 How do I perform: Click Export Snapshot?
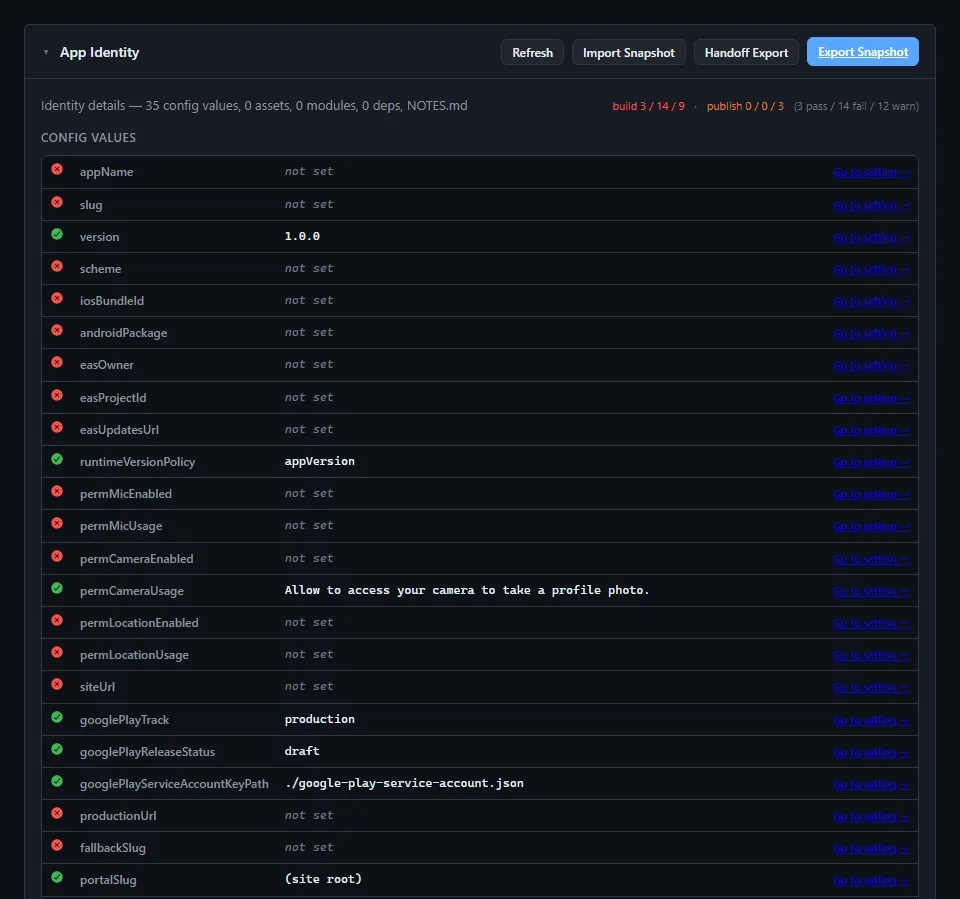862,52
